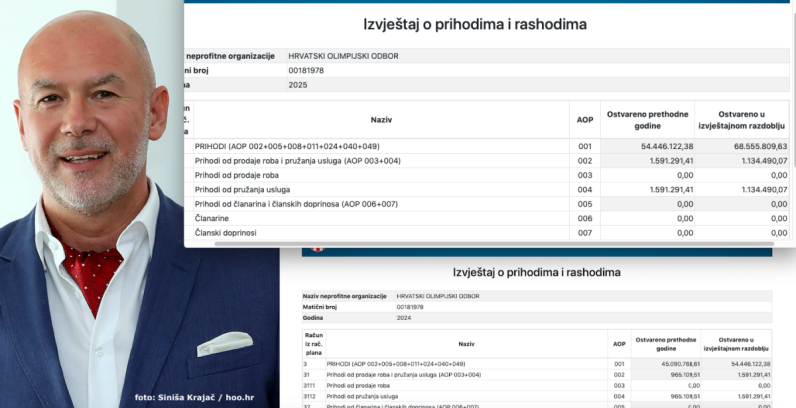Select 'Prihodi od prodaje roba' in the 2025 report
The width and height of the screenshot is (796, 408).
pyautogui.click(x=237, y=175)
